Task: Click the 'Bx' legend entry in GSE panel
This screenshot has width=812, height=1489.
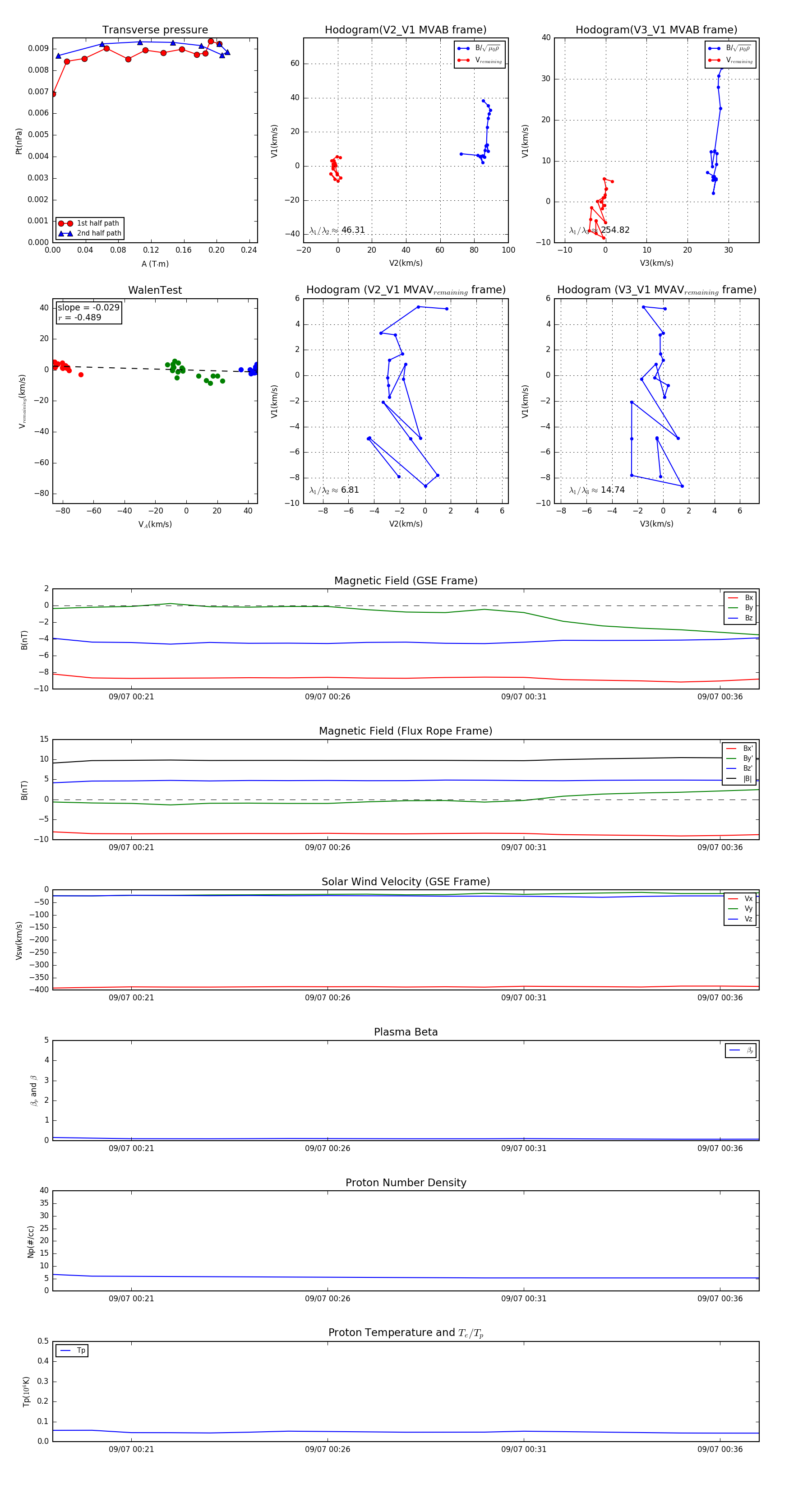Action: click(740, 598)
